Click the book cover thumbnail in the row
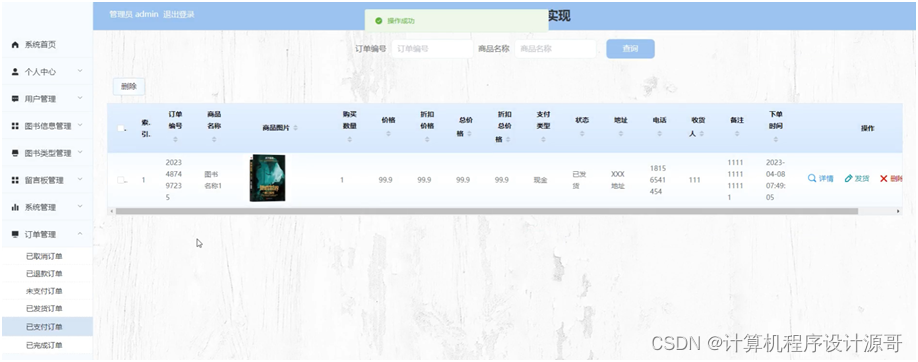 268,178
